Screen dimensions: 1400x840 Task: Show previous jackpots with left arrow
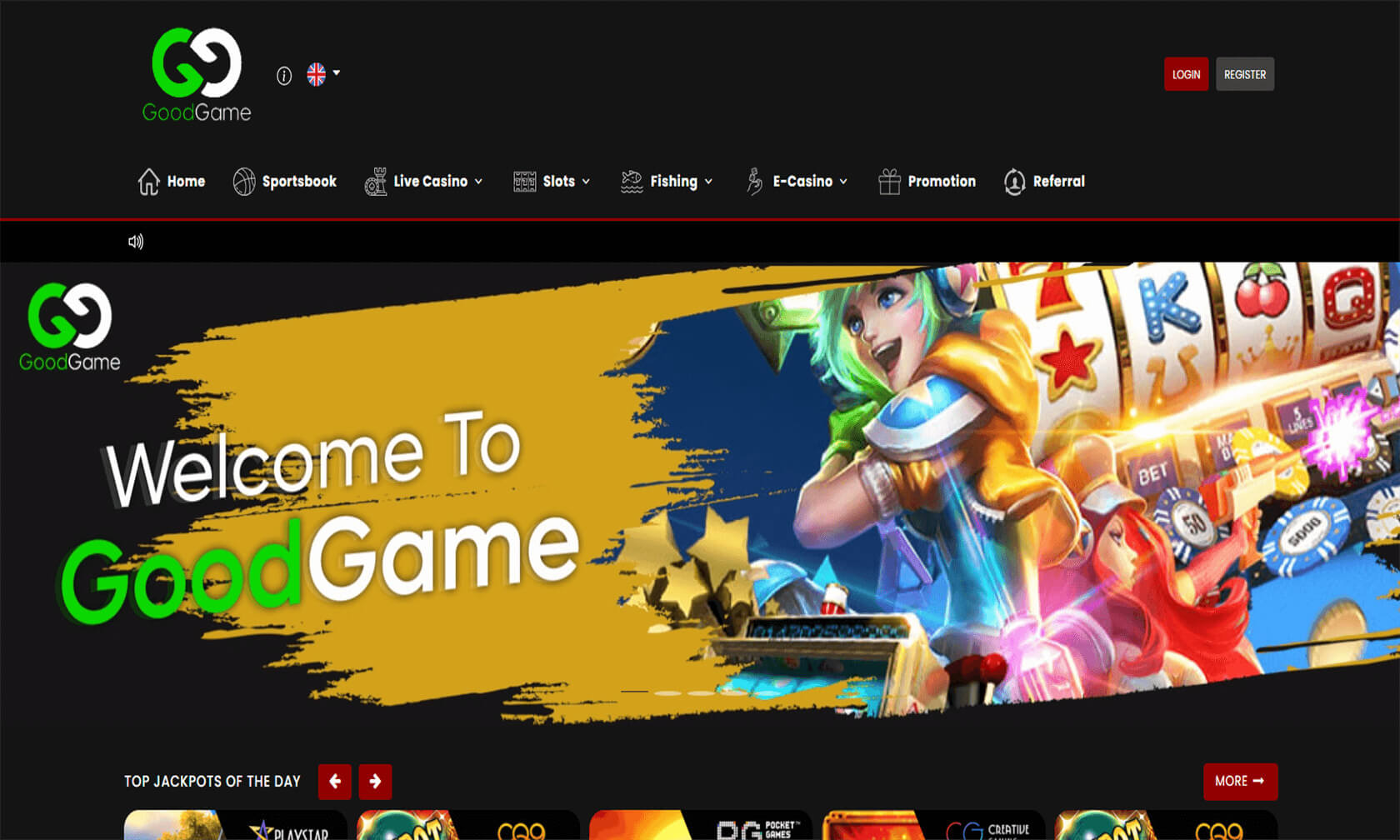click(x=335, y=782)
